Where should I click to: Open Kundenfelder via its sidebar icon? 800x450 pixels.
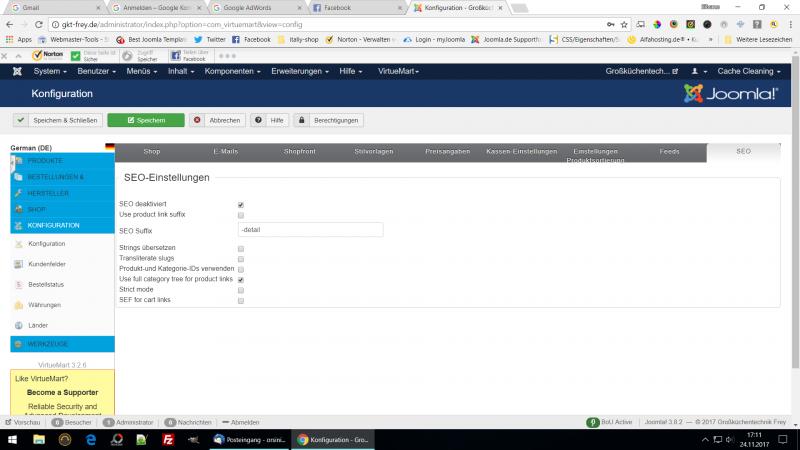(18, 264)
